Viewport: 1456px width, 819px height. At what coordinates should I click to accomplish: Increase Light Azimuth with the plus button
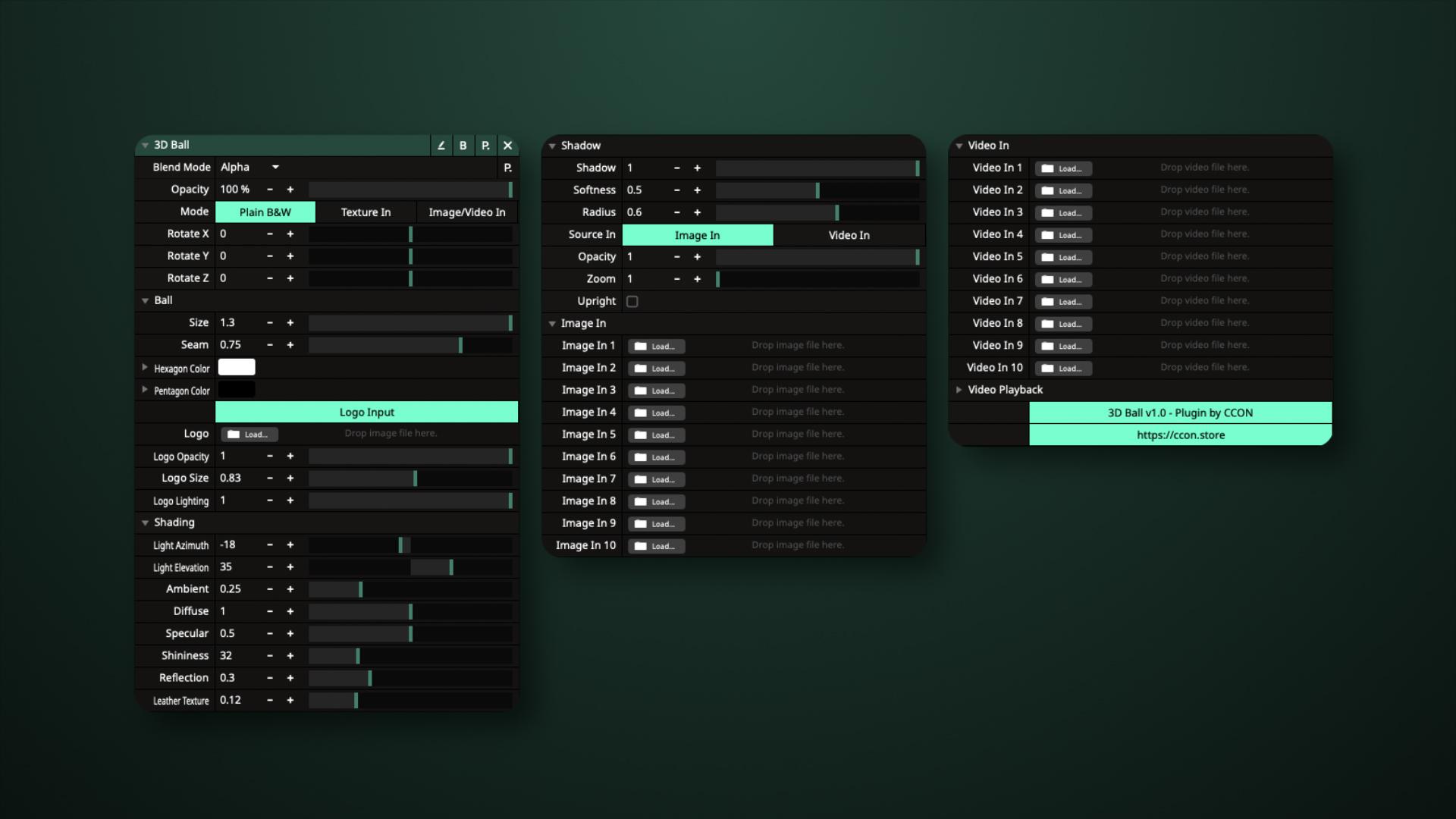click(x=290, y=545)
